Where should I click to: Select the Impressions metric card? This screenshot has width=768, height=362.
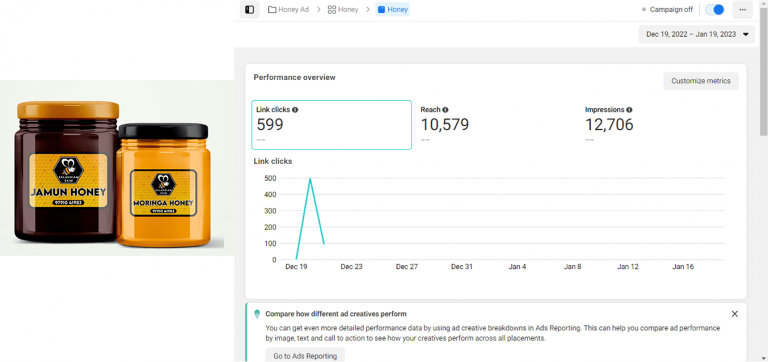pos(660,125)
